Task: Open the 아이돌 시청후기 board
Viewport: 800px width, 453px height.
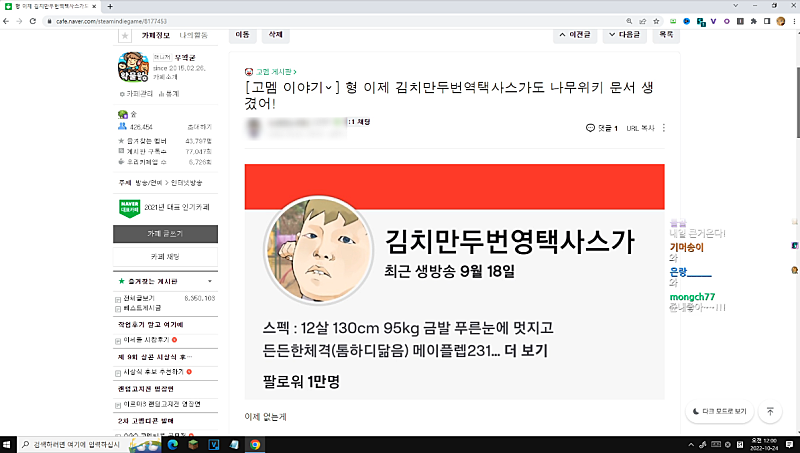Action: pos(147,340)
